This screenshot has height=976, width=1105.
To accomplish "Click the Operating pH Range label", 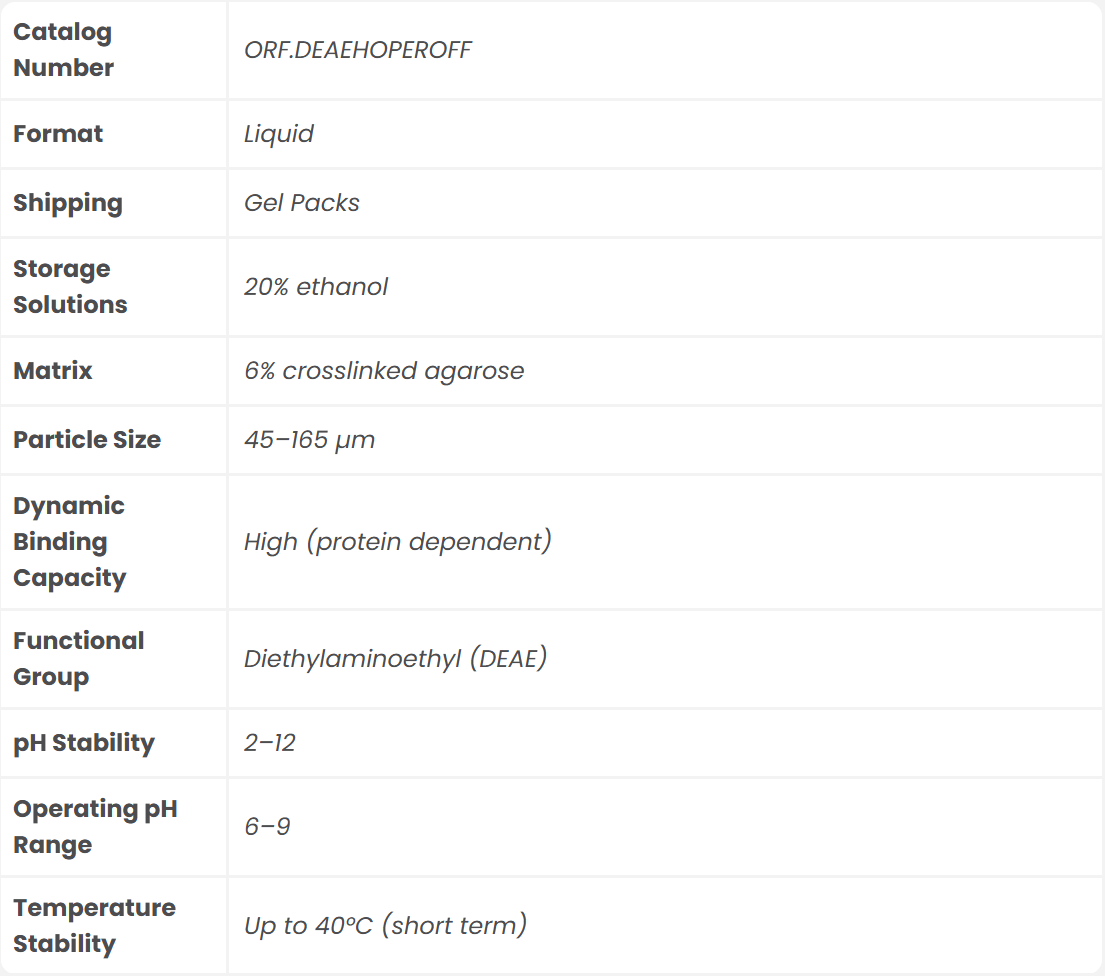I will 95,827.
